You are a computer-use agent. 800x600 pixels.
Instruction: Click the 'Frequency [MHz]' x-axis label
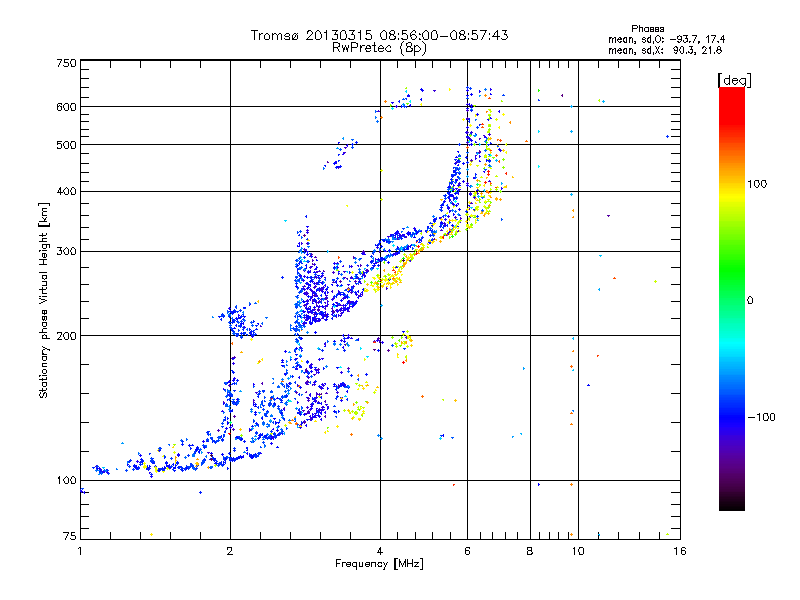(379, 564)
